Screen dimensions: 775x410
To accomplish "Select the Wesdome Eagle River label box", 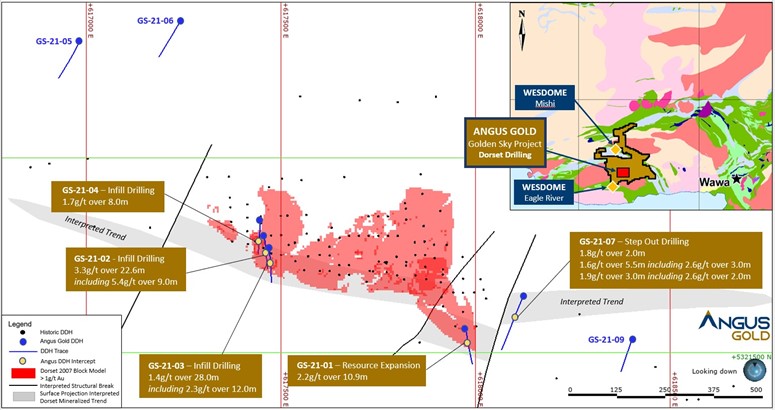I will click(545, 193).
